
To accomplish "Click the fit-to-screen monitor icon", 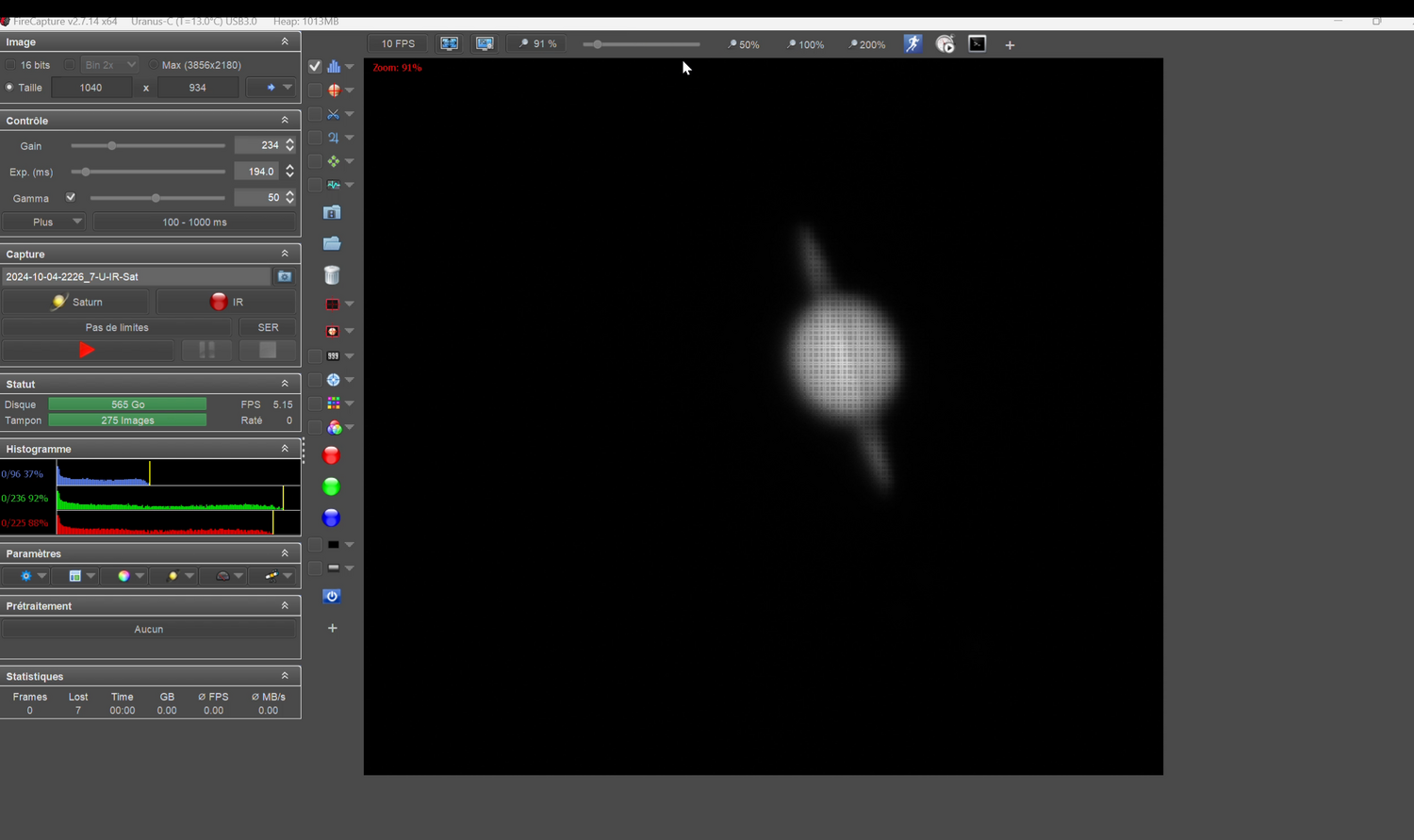I will [450, 44].
